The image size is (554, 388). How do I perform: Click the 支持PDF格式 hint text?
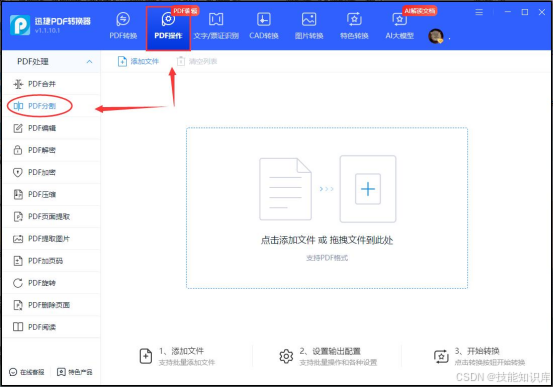(327, 258)
